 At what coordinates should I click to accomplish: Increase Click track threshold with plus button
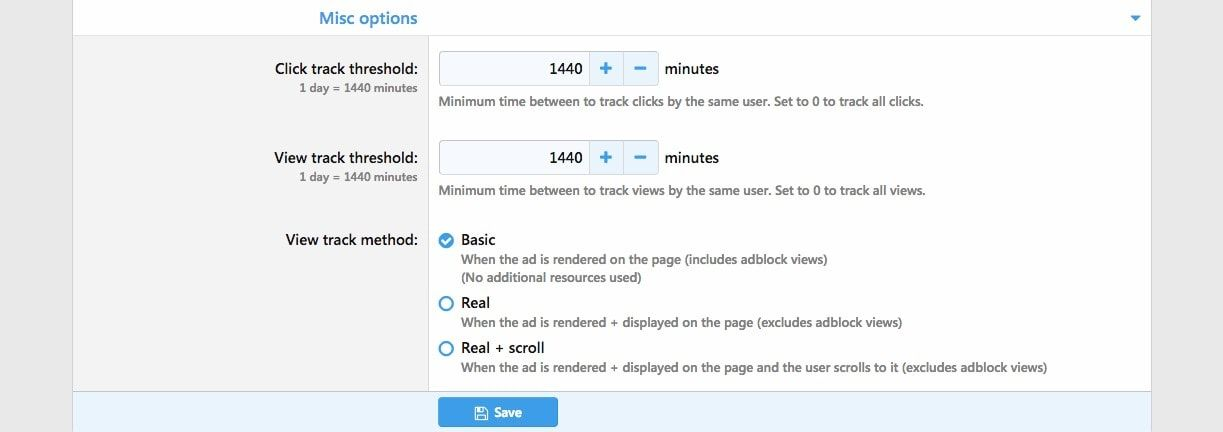click(606, 69)
